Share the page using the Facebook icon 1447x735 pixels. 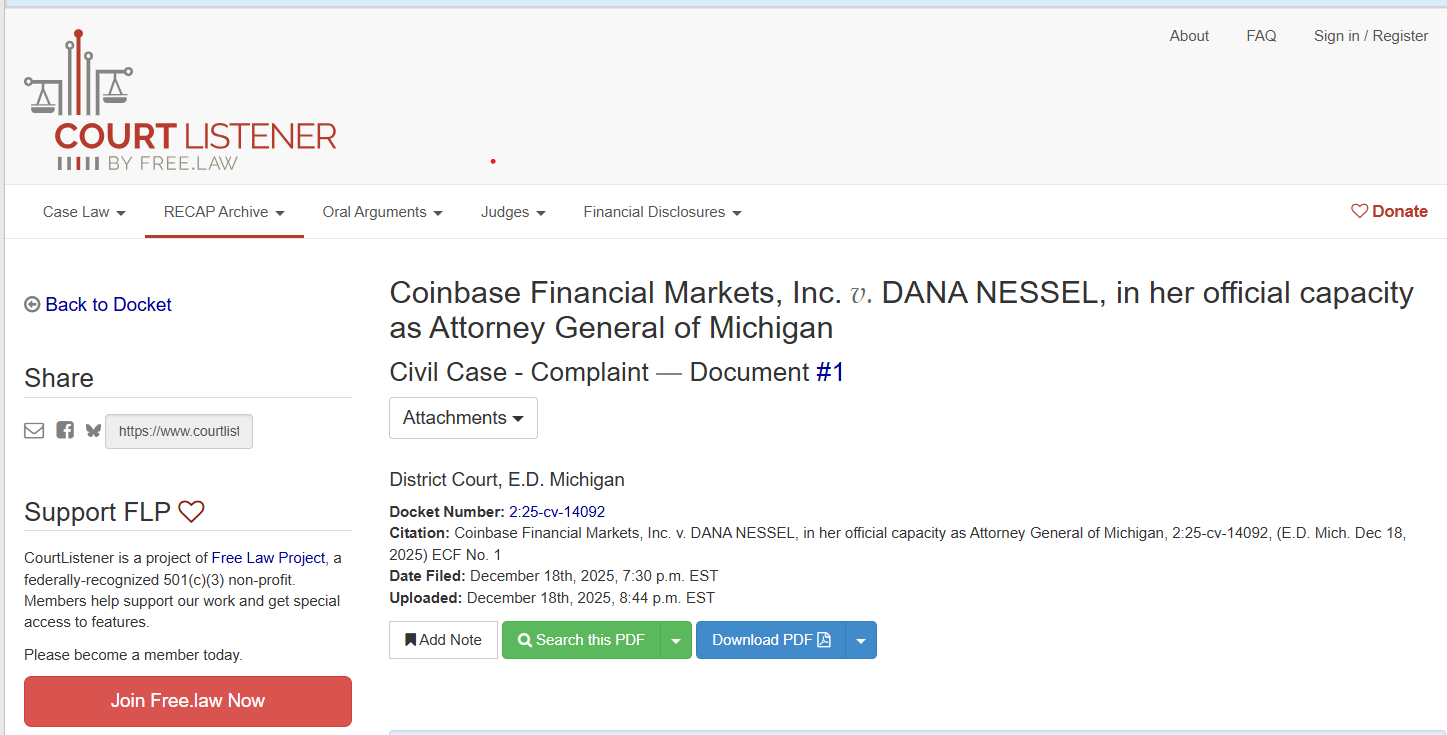(x=64, y=430)
